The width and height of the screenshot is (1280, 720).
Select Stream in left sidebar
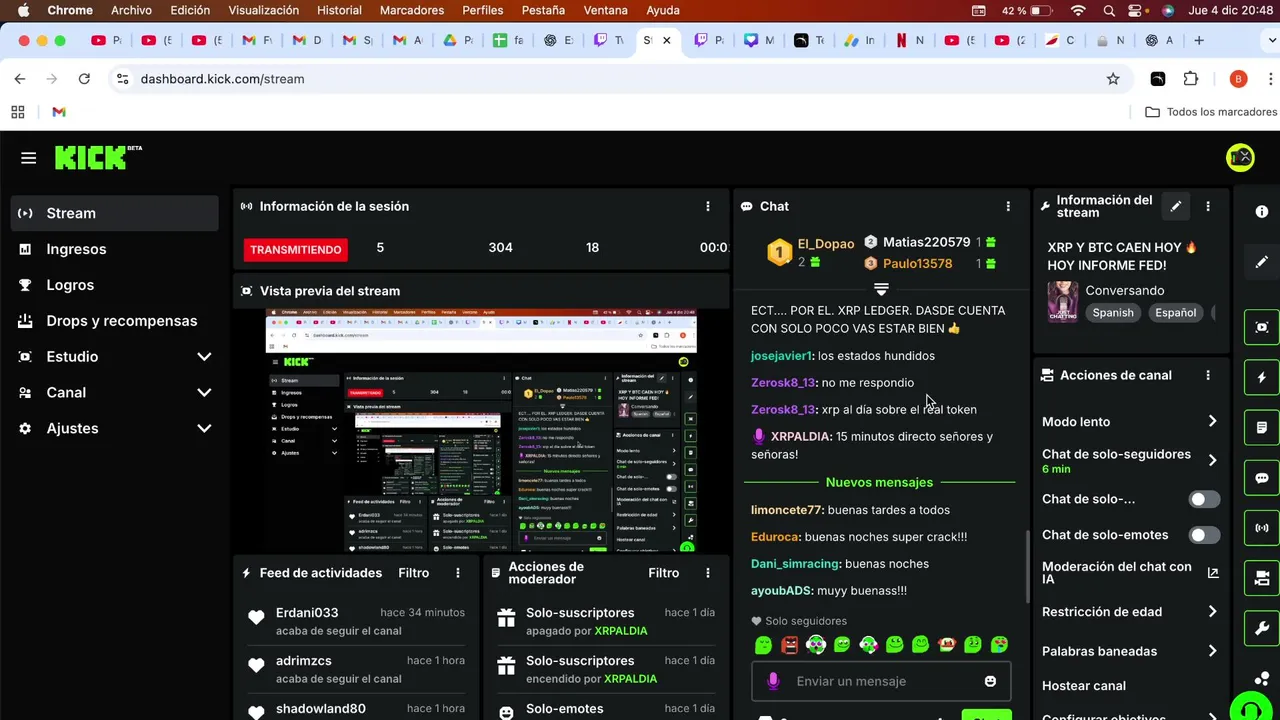pyautogui.click(x=115, y=213)
